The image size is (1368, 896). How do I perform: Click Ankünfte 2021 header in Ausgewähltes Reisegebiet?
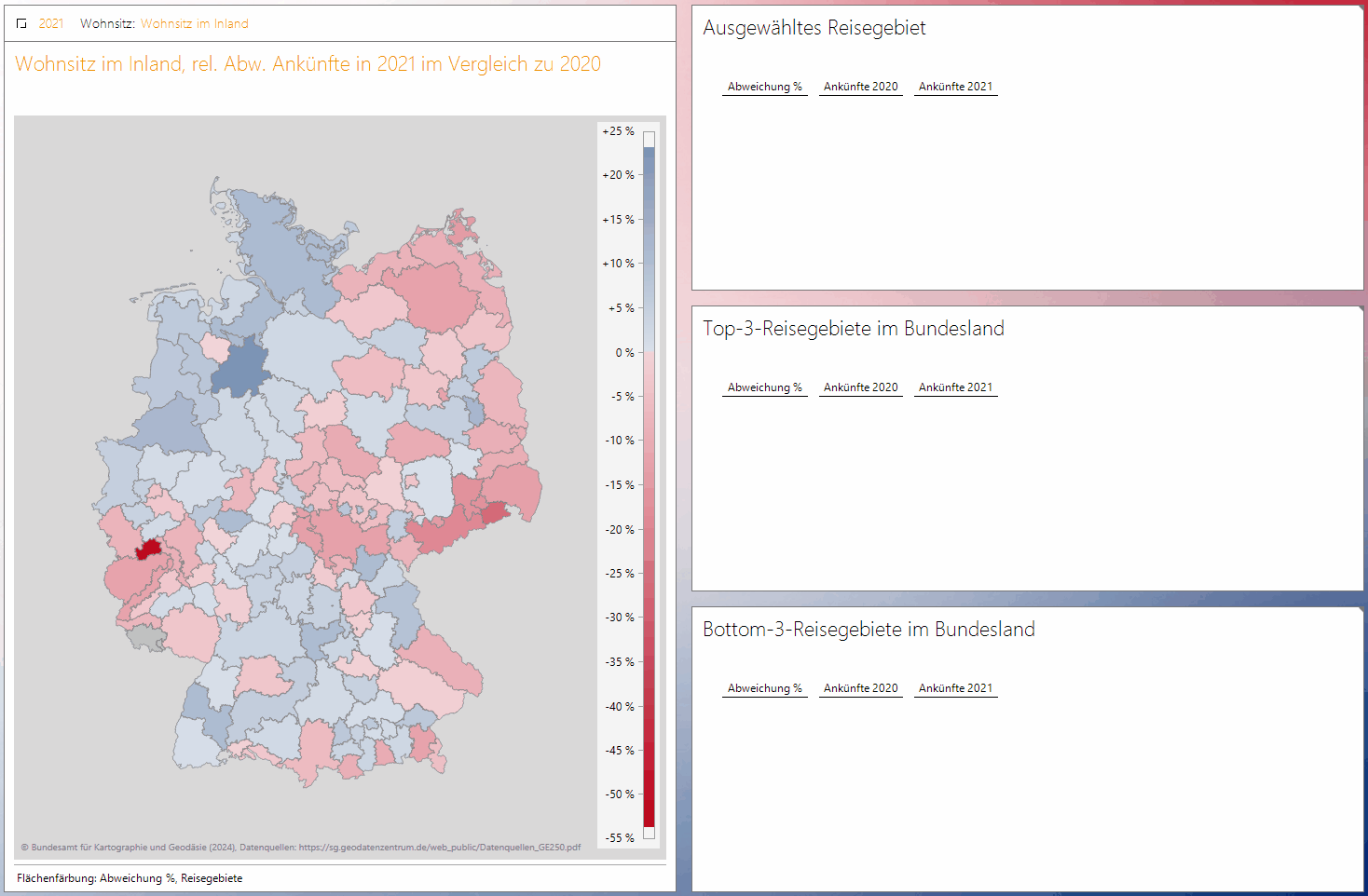(955, 87)
